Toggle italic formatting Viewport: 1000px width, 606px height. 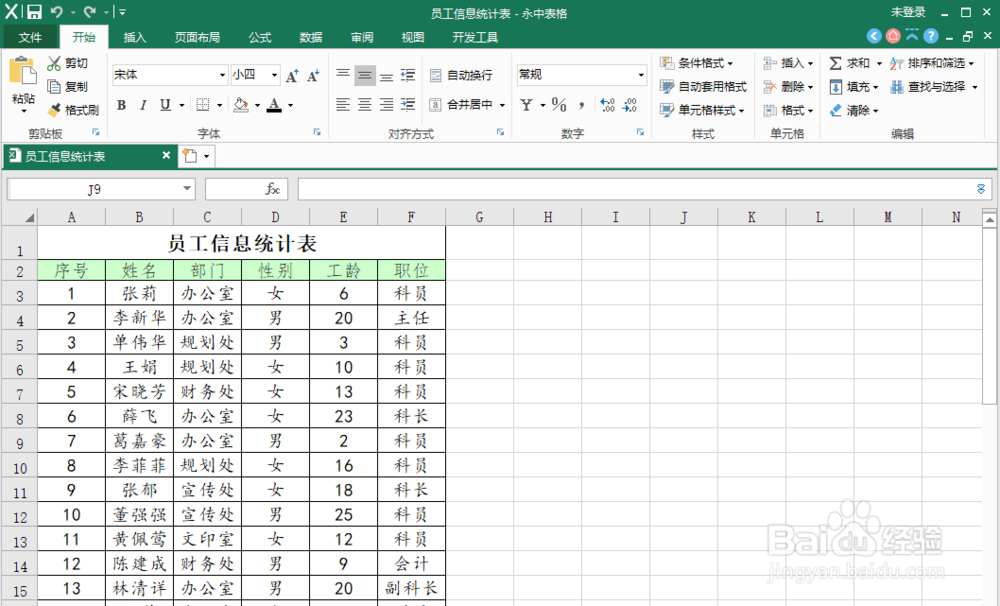click(143, 104)
